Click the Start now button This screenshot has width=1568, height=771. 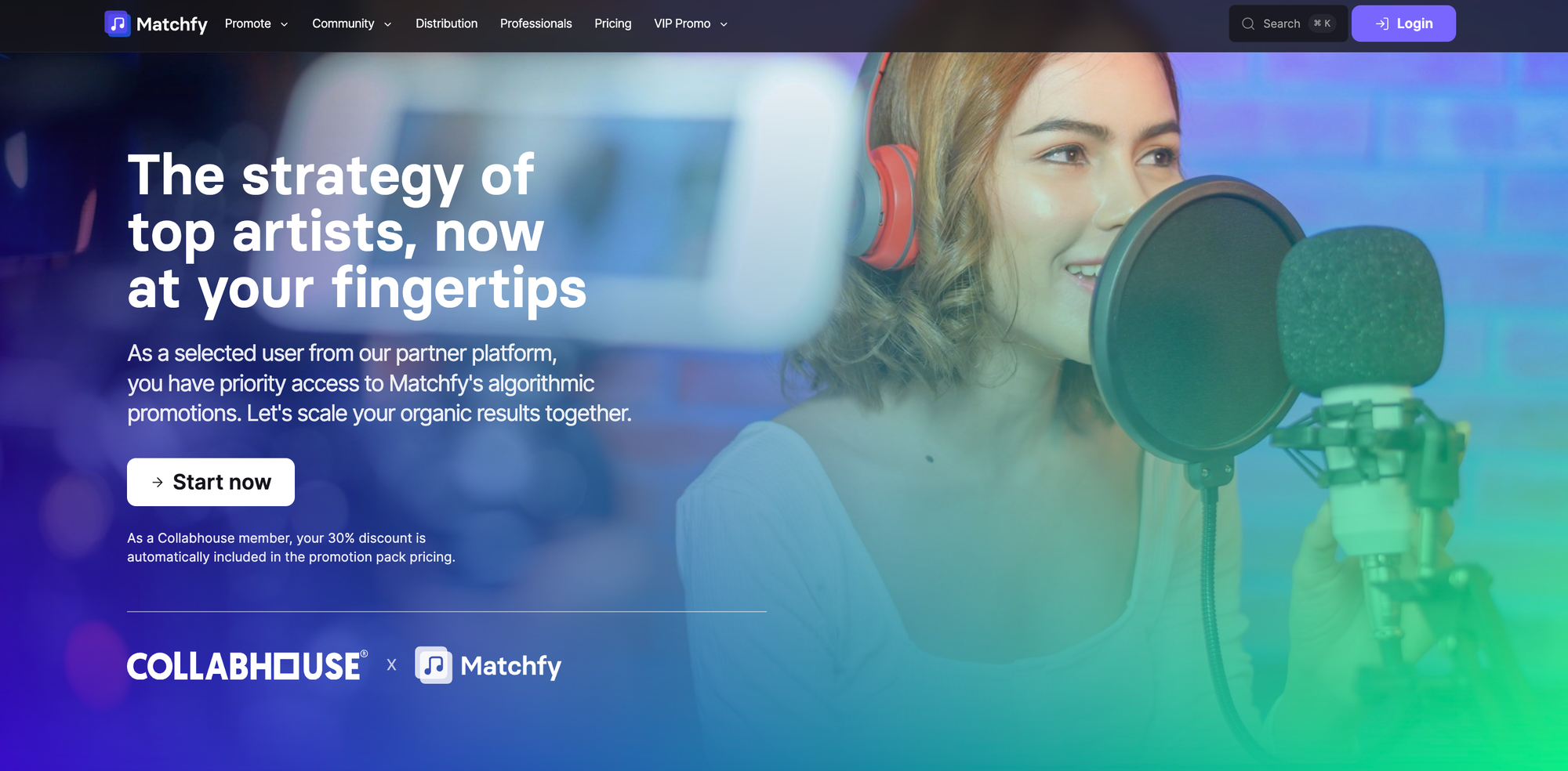coord(211,482)
